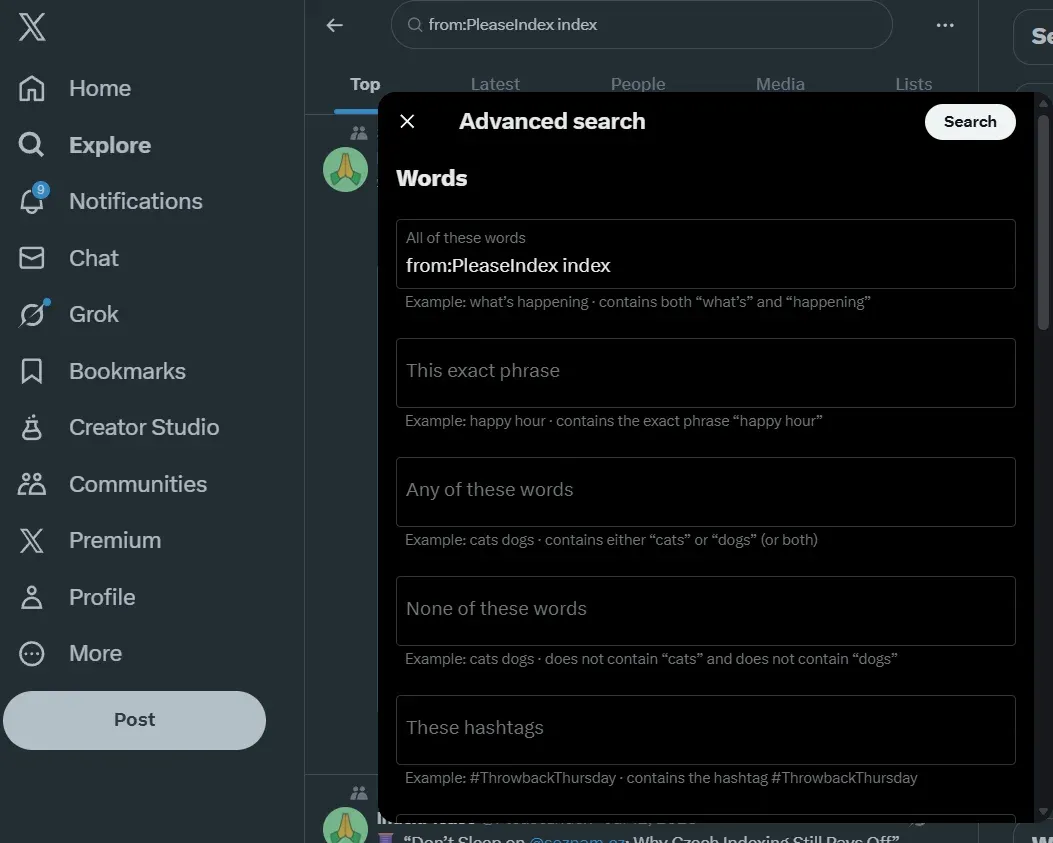1053x843 pixels.
Task: Open the Home feed
Action: [x=99, y=88]
